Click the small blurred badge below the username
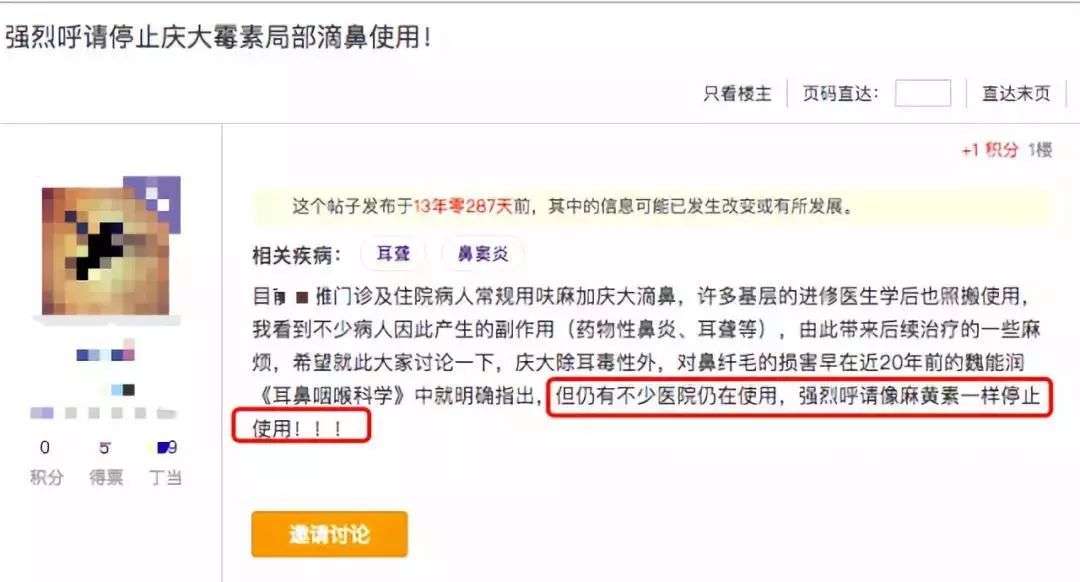 [x=123, y=390]
